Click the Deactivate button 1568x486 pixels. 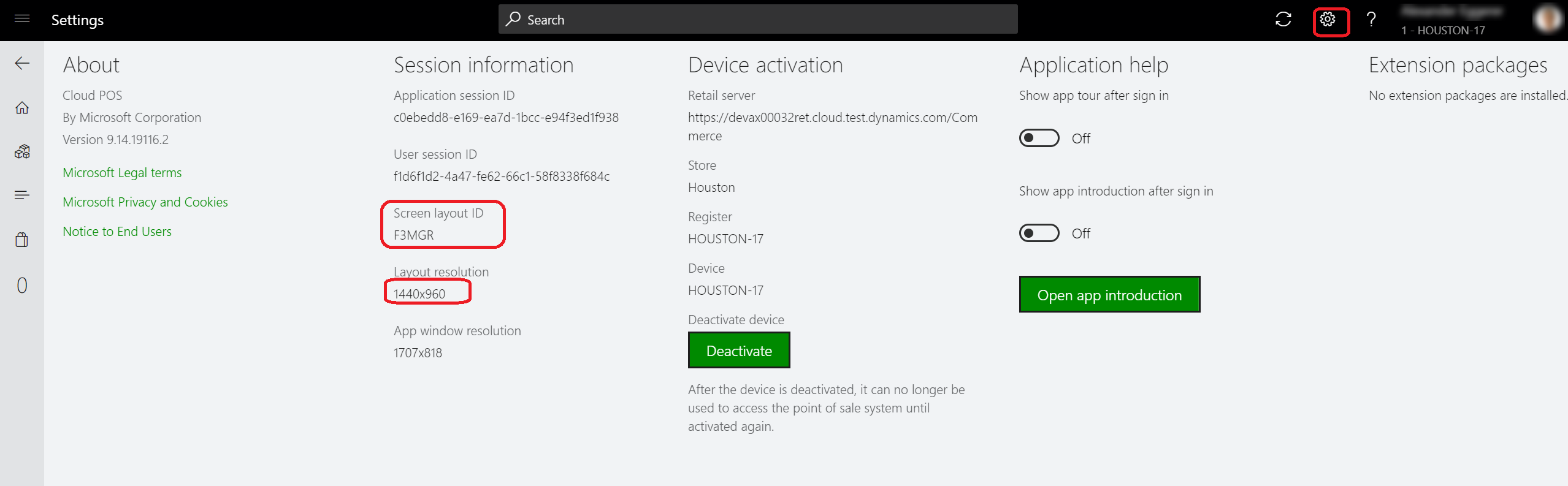pos(738,351)
